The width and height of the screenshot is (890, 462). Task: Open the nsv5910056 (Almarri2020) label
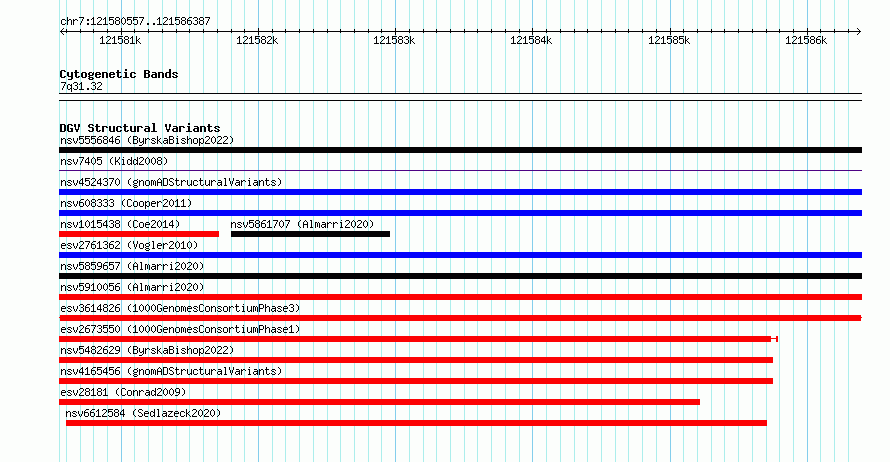(x=132, y=287)
